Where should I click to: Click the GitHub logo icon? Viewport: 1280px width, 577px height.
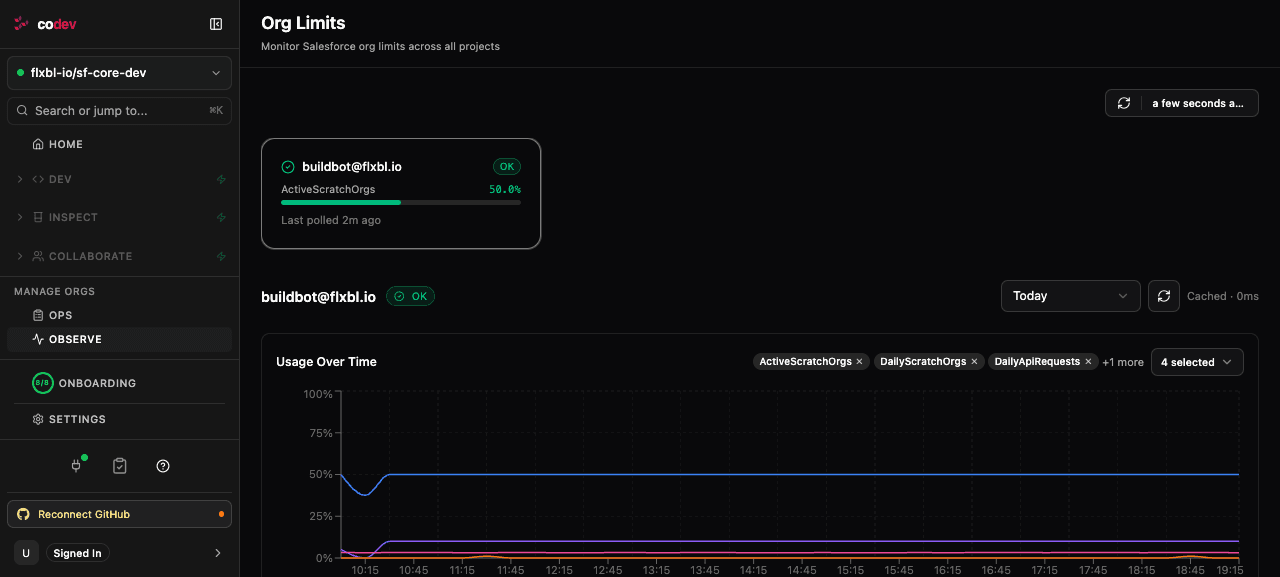24,514
